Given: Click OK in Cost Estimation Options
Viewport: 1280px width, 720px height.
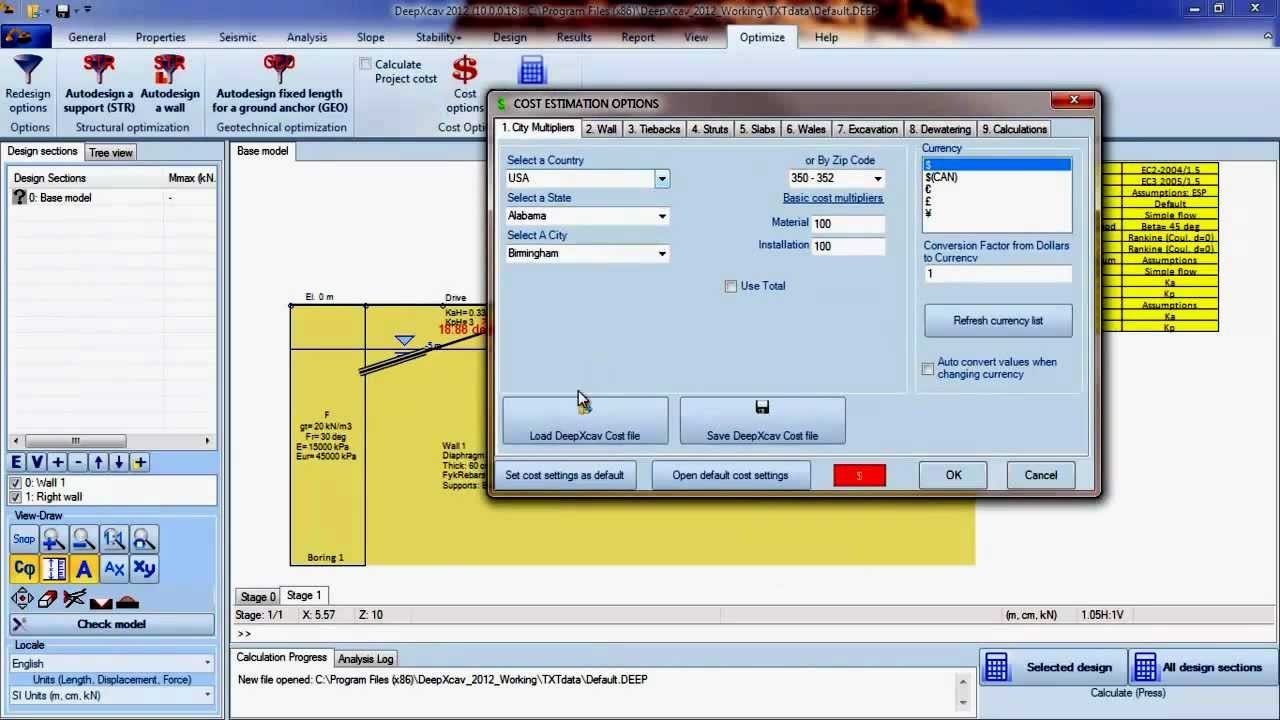Looking at the screenshot, I should (x=953, y=475).
